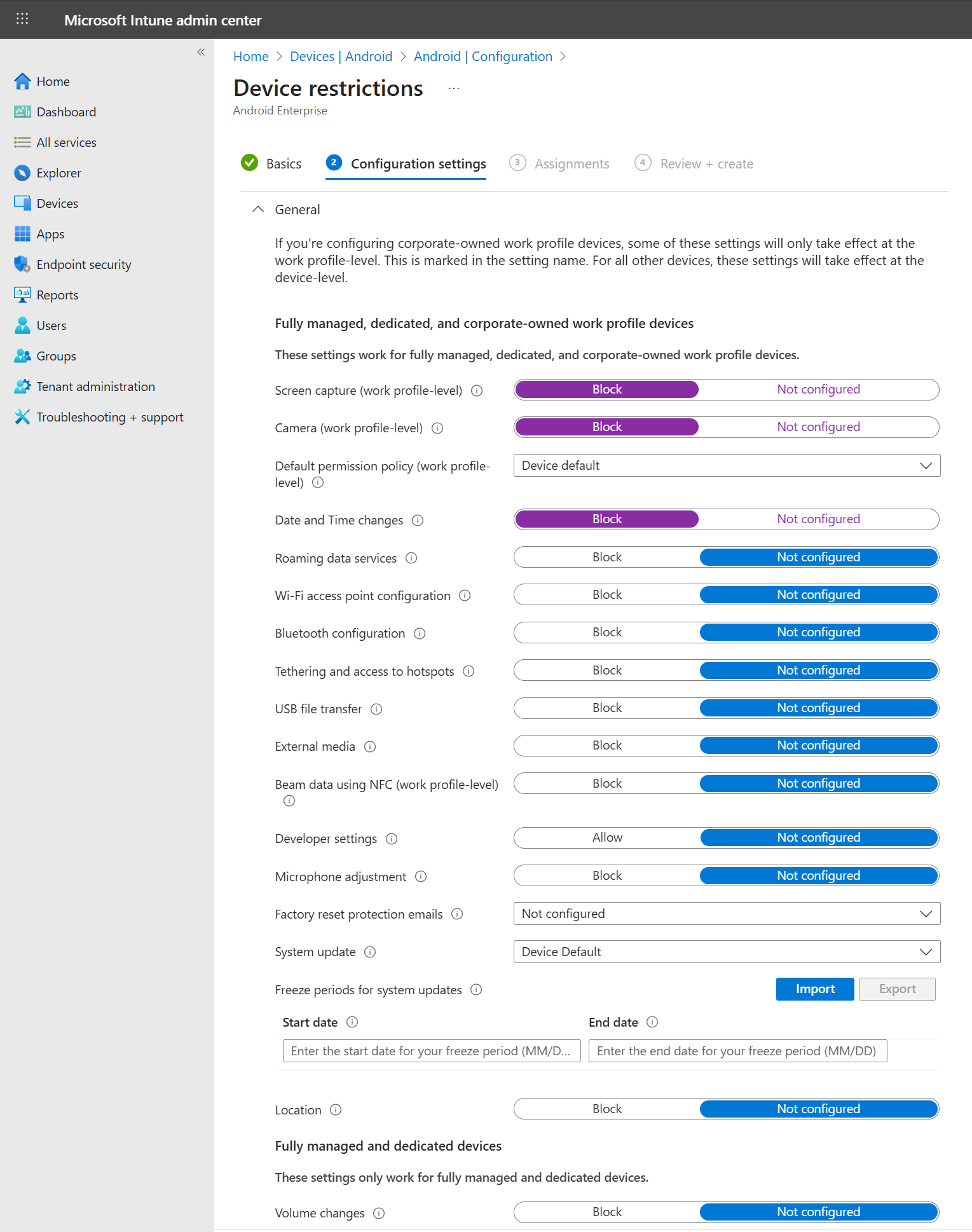Collapse the General section
Viewport: 972px width, 1232px height.
[258, 209]
